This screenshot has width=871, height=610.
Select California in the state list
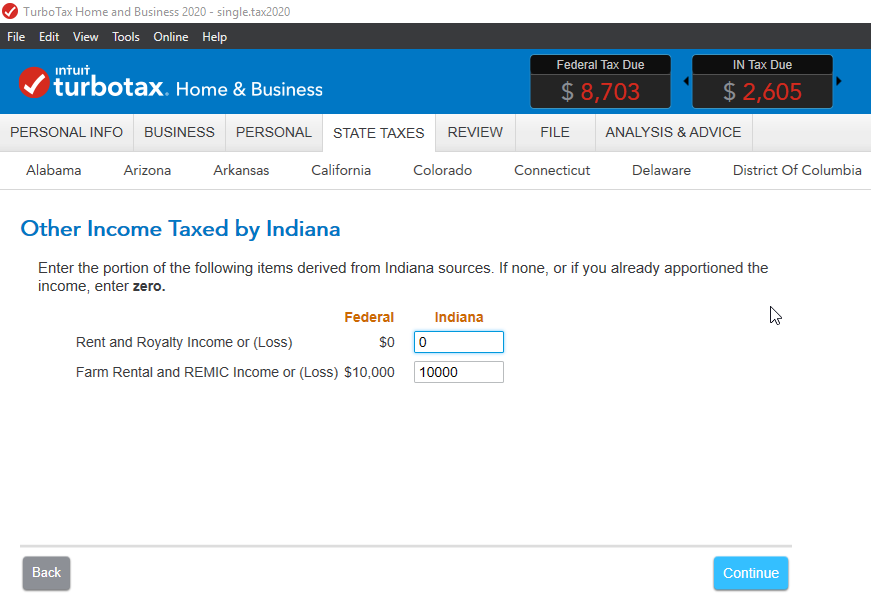341,170
